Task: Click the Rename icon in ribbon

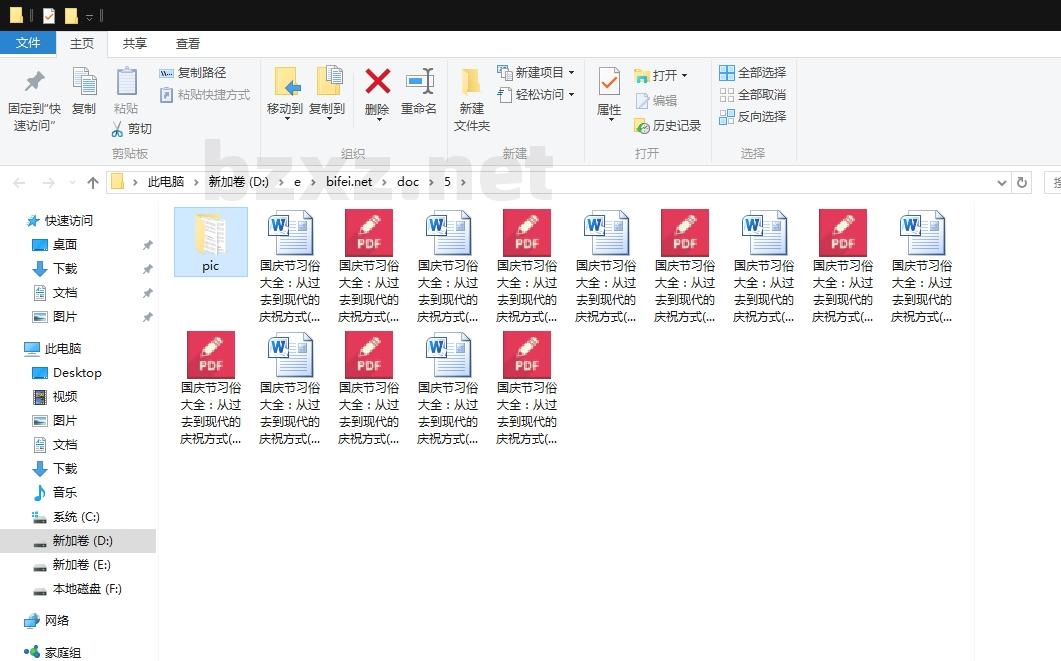Action: tap(419, 82)
